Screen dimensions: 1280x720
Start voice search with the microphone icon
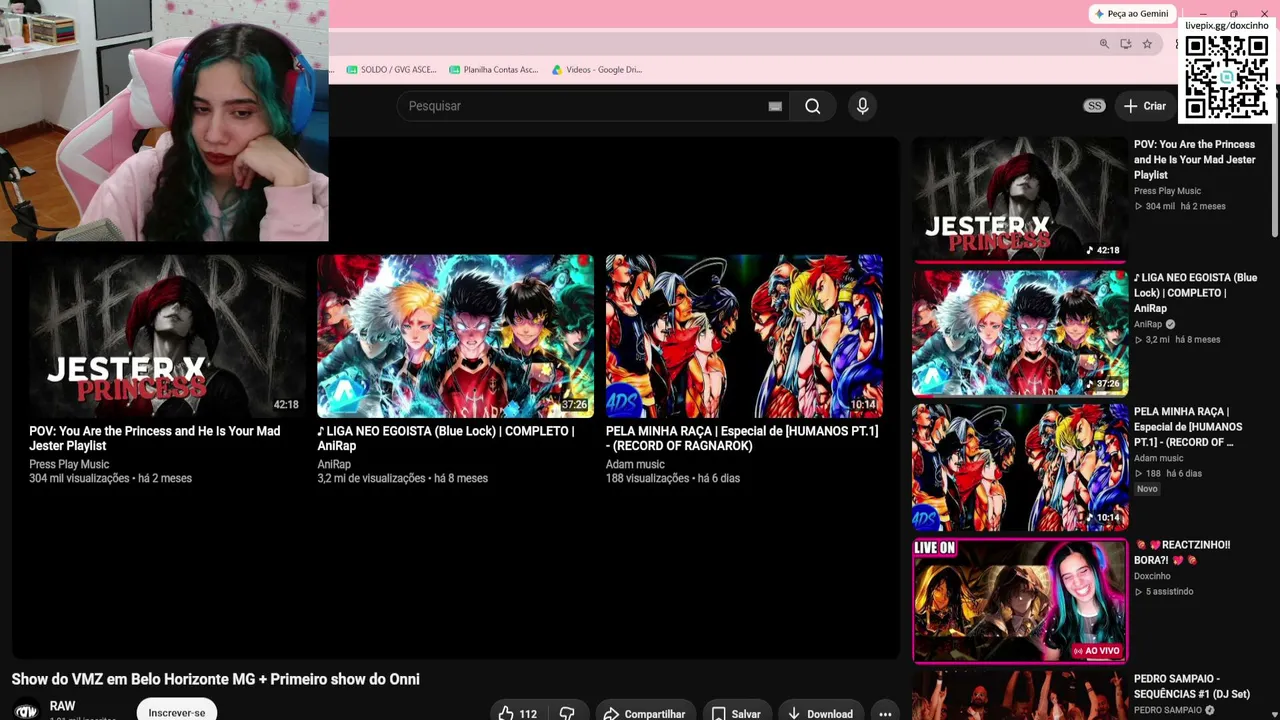[863, 106]
